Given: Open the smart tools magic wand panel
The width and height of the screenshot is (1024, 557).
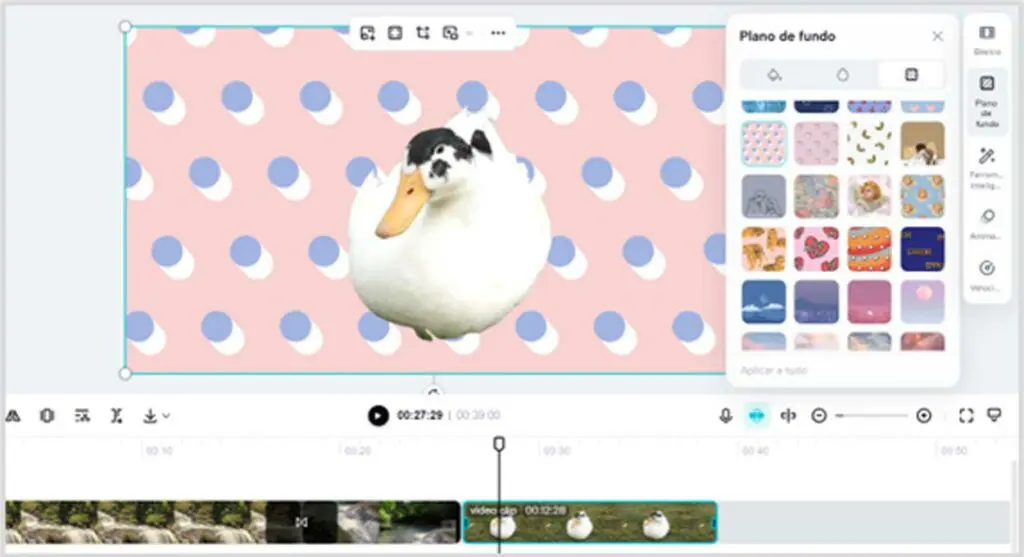Looking at the screenshot, I should coord(986,162).
